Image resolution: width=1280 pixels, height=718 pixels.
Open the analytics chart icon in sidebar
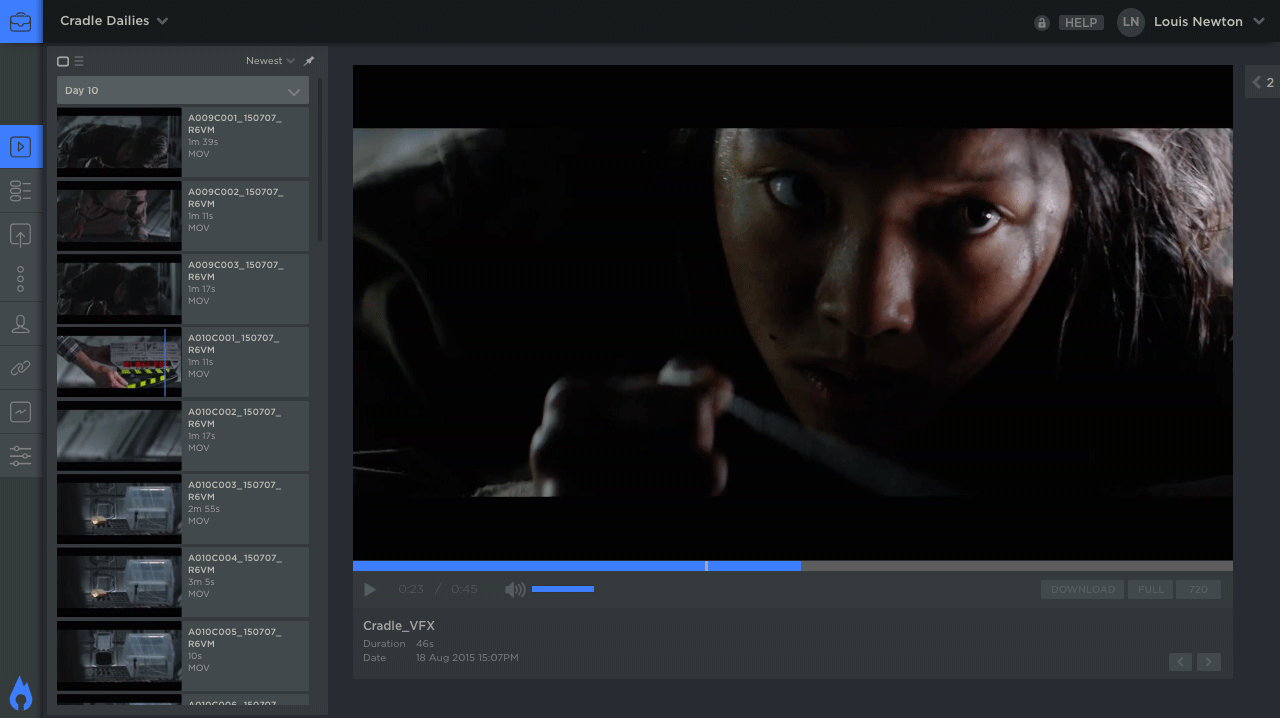click(x=20, y=411)
